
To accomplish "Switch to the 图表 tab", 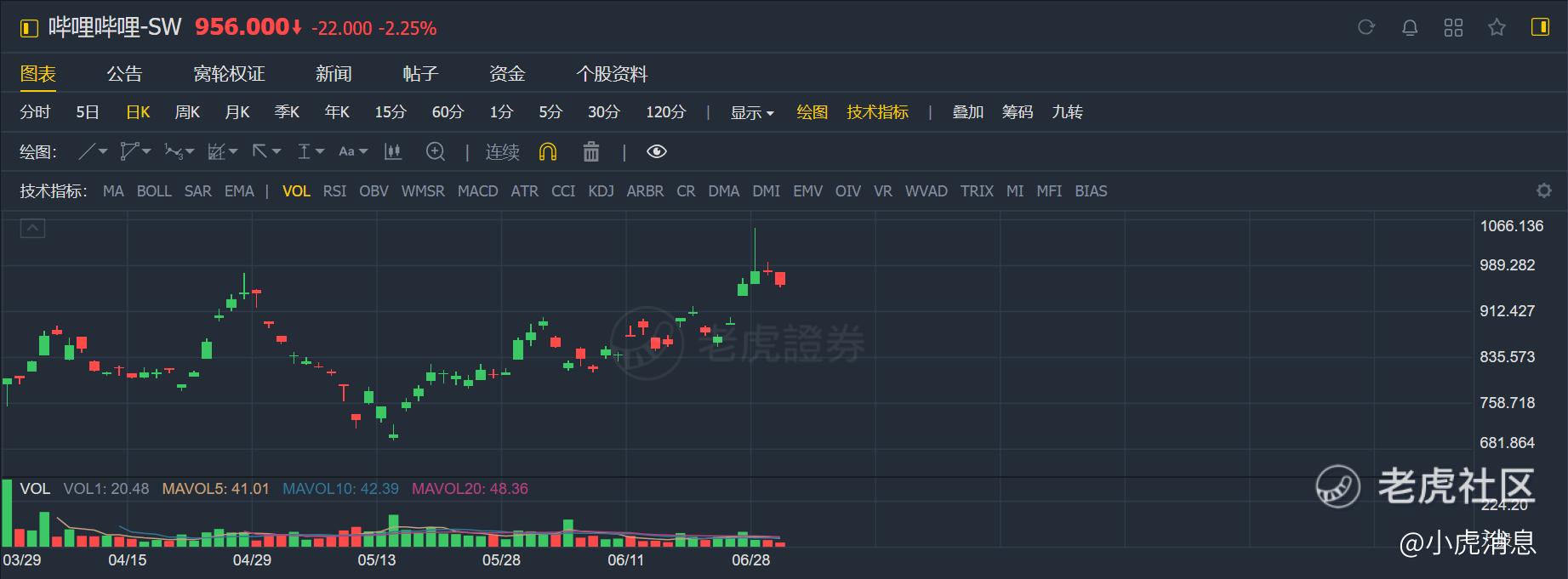I will 38,74.
